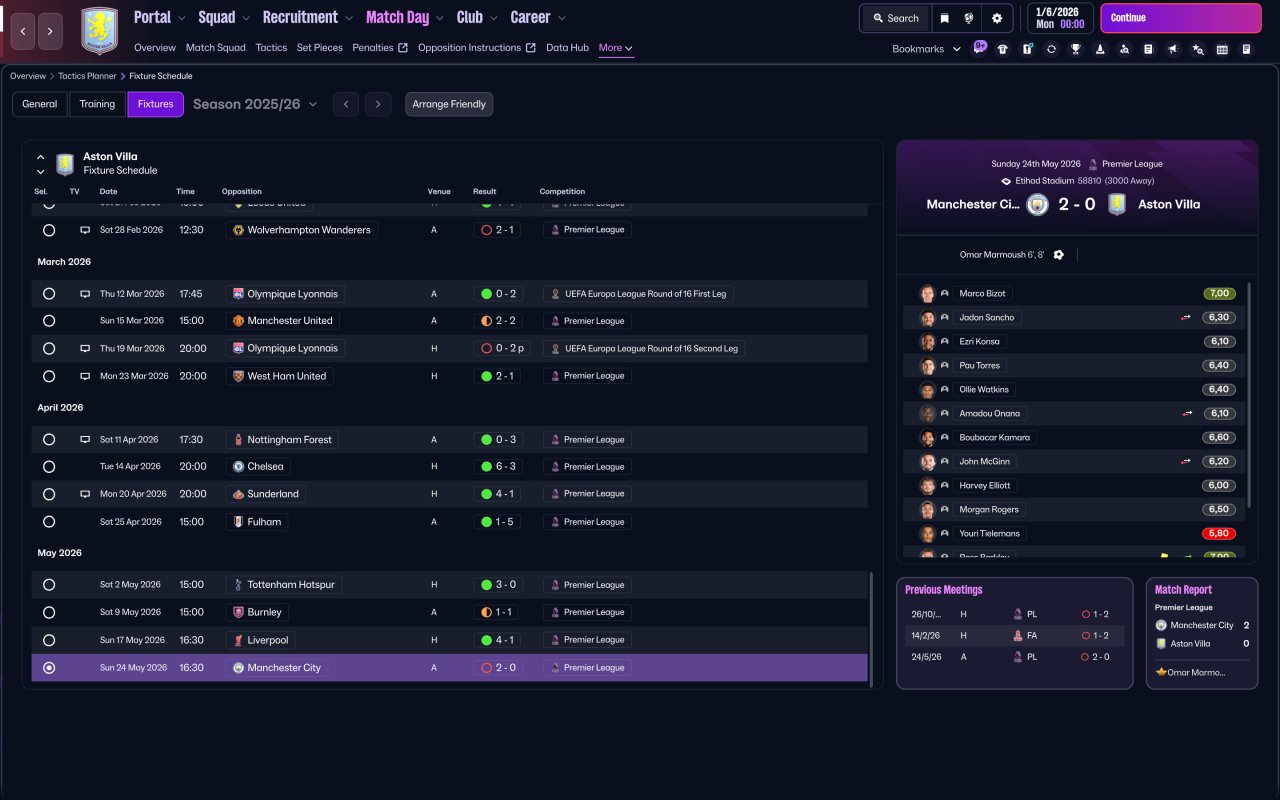
Task: Click the calendar icon in bookmarks bar
Action: click(1222, 49)
